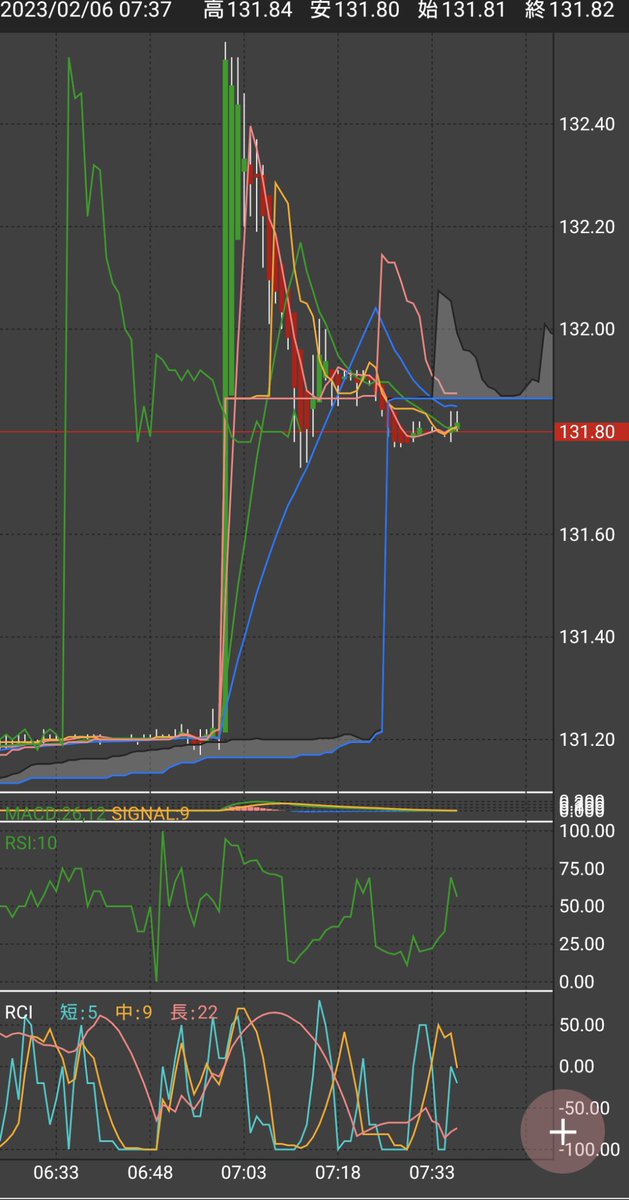This screenshot has width=629, height=1200.
Task: Tap the RCI indicator label
Action: pyautogui.click(x=18, y=1012)
